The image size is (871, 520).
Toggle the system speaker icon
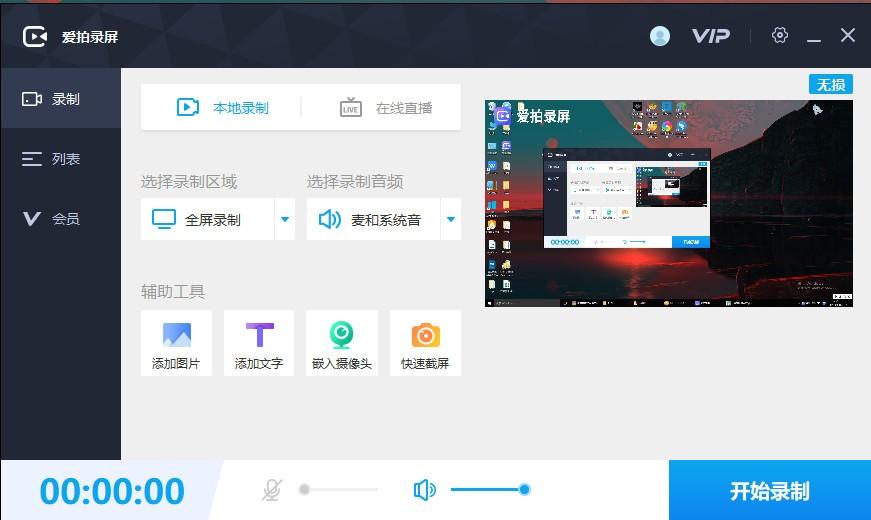424,489
